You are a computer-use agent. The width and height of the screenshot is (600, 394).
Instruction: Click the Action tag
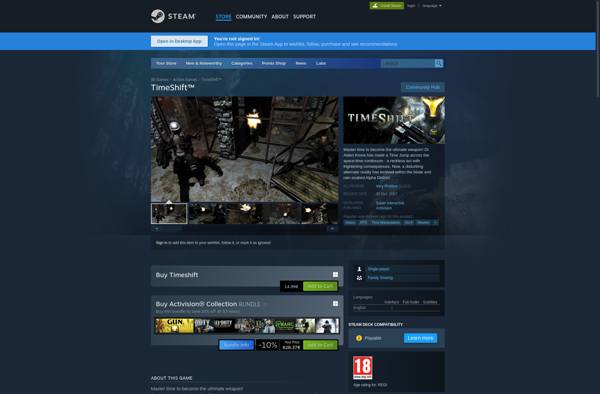click(x=350, y=222)
